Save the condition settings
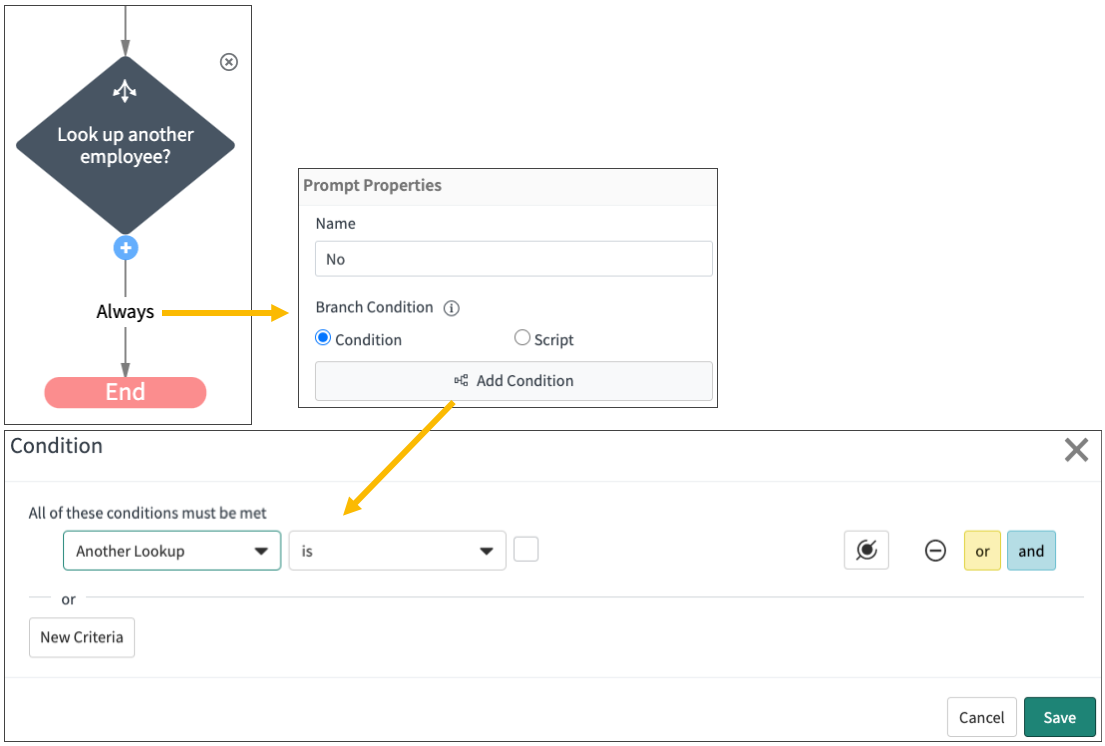This screenshot has height=746, width=1105. (1059, 717)
